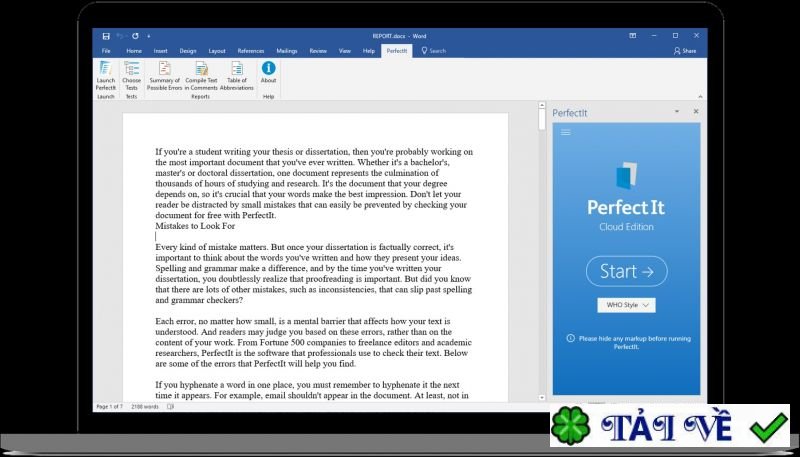Click the 'Mistakes to Look For' heading
The width and height of the screenshot is (800, 457).
point(195,226)
